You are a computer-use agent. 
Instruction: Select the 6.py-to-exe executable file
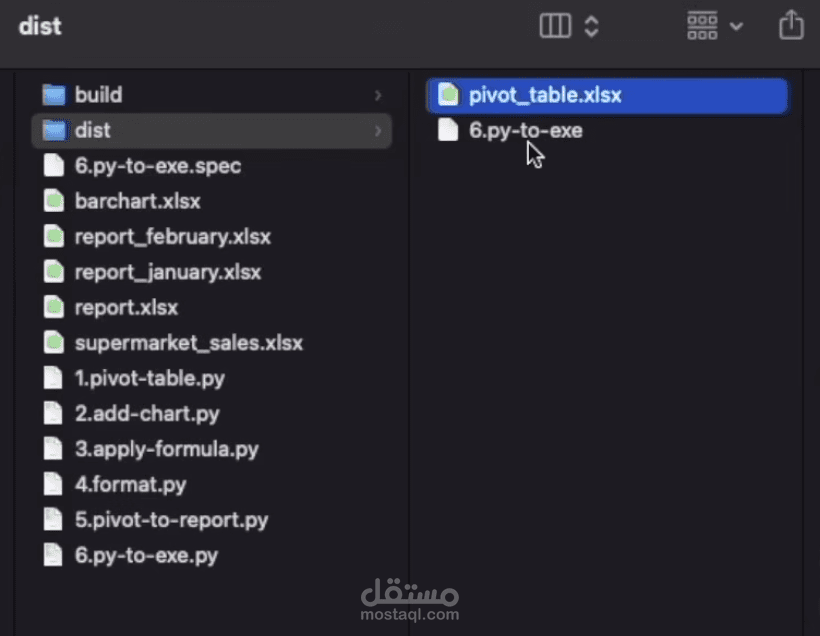tap(525, 131)
